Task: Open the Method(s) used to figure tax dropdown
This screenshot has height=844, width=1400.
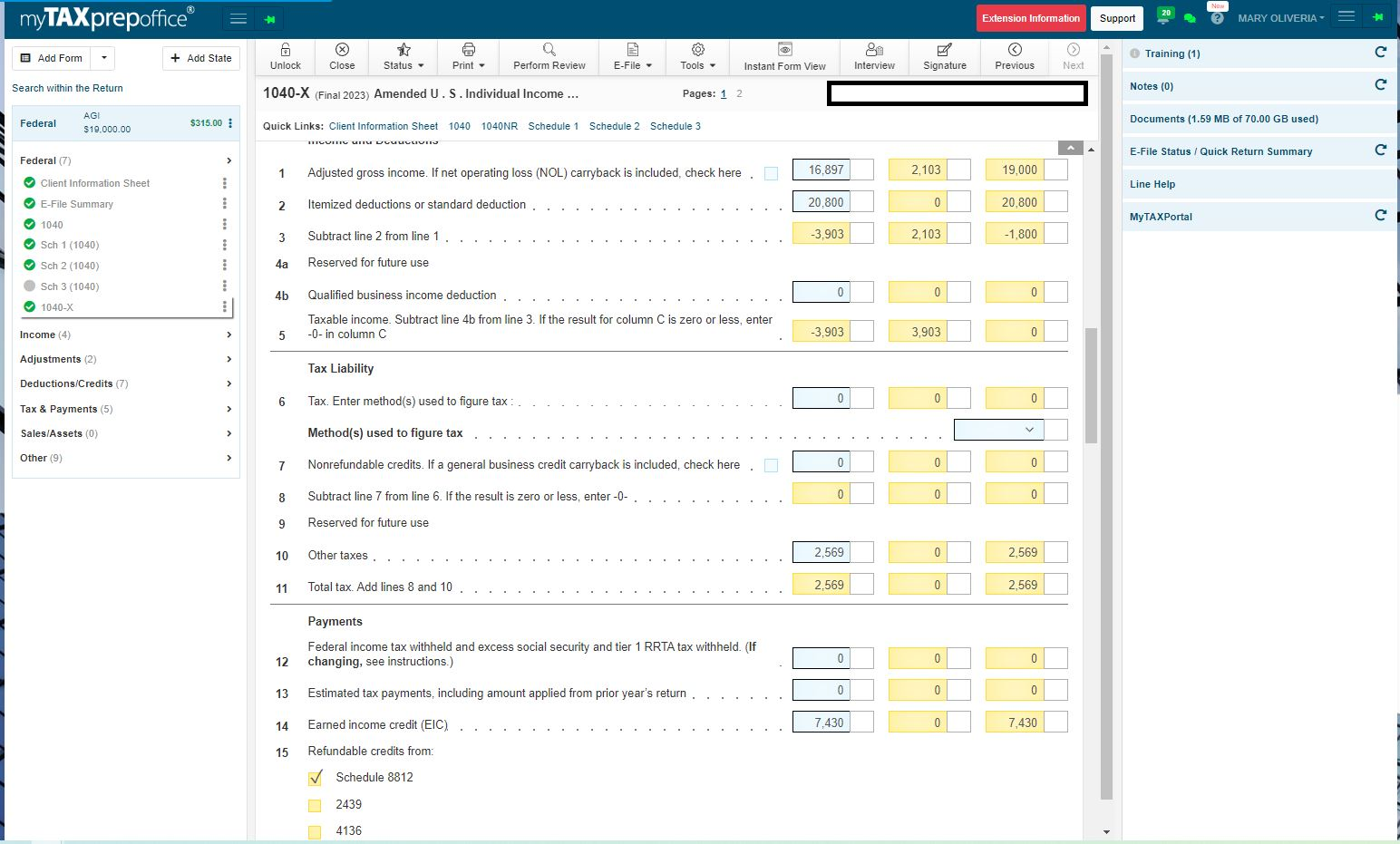Action: [998, 430]
